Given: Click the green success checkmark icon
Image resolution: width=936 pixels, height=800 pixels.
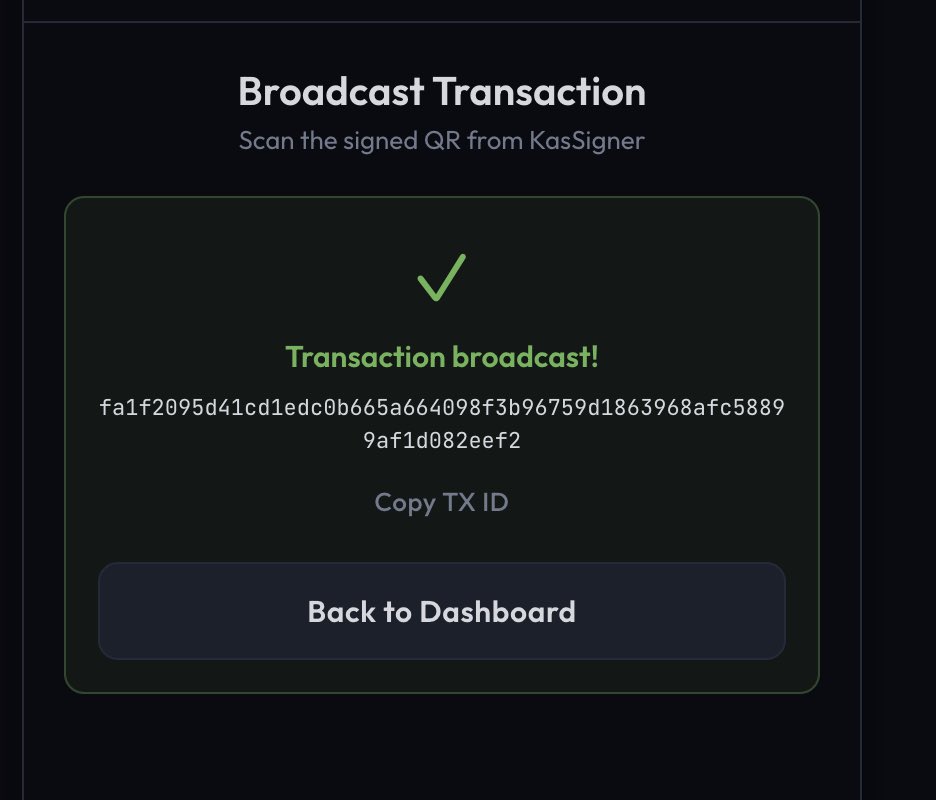Looking at the screenshot, I should click(441, 277).
